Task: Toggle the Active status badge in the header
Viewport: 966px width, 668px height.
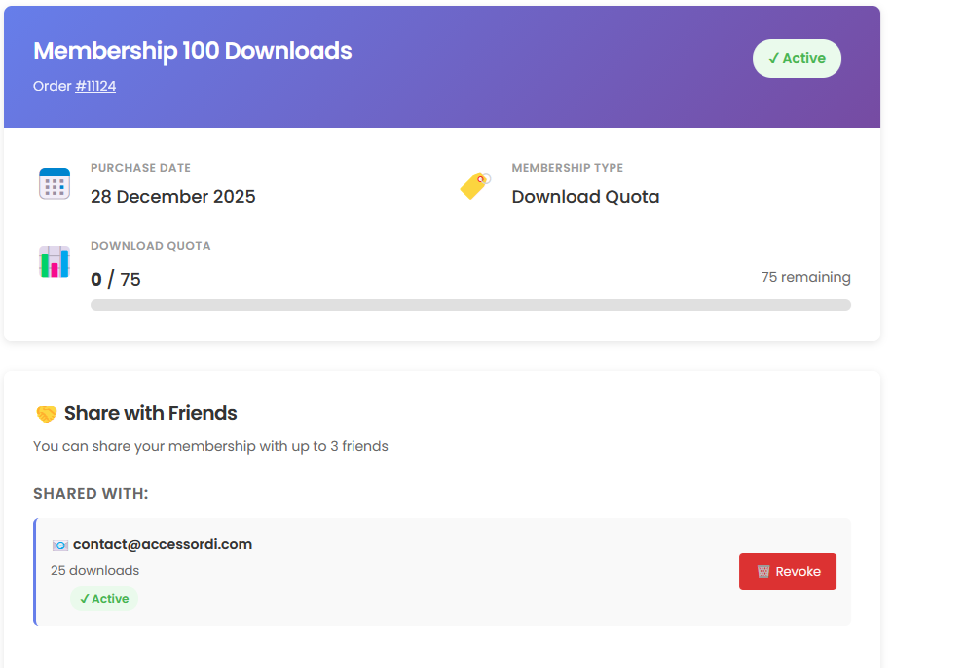Action: (x=797, y=58)
